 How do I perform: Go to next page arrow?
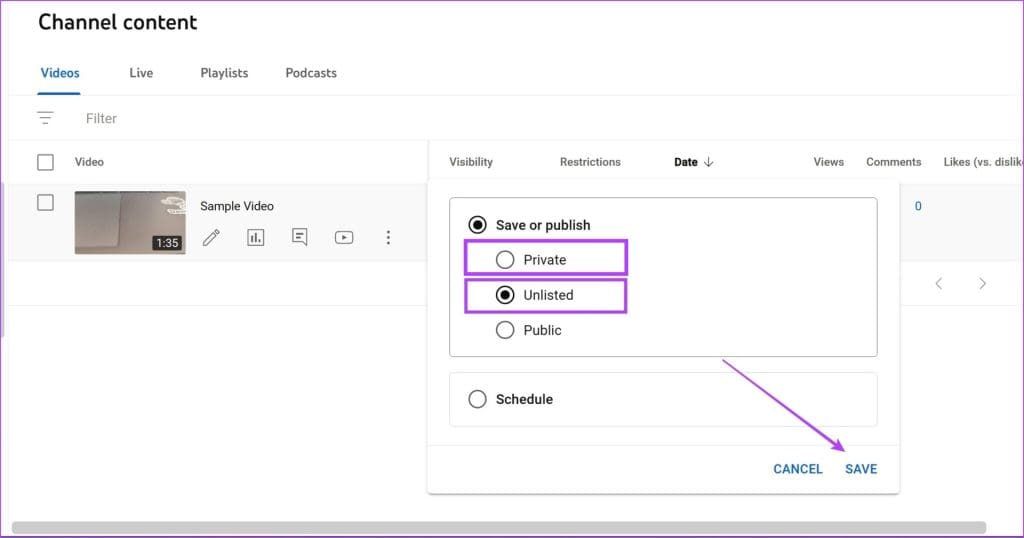pos(982,283)
